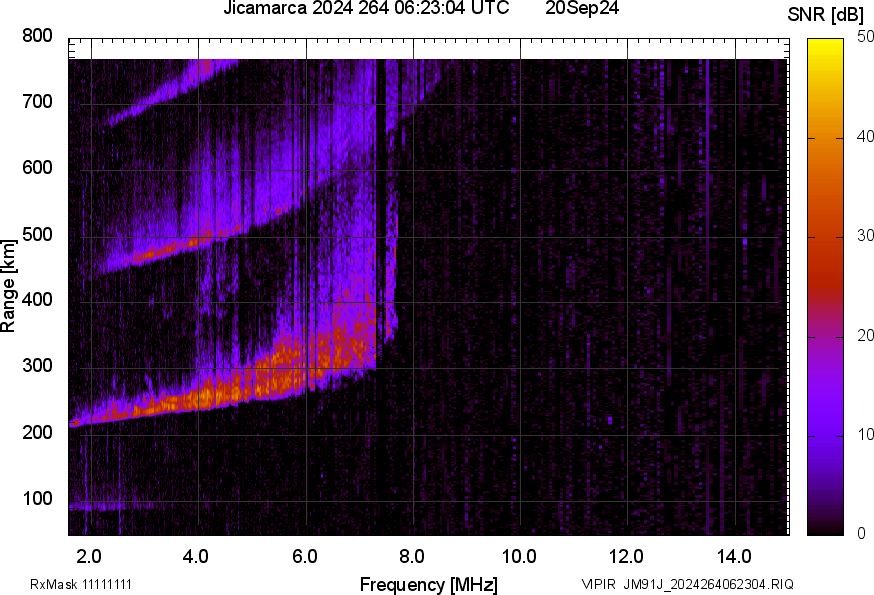Click the VIPIR JM91J file name label

point(687,584)
